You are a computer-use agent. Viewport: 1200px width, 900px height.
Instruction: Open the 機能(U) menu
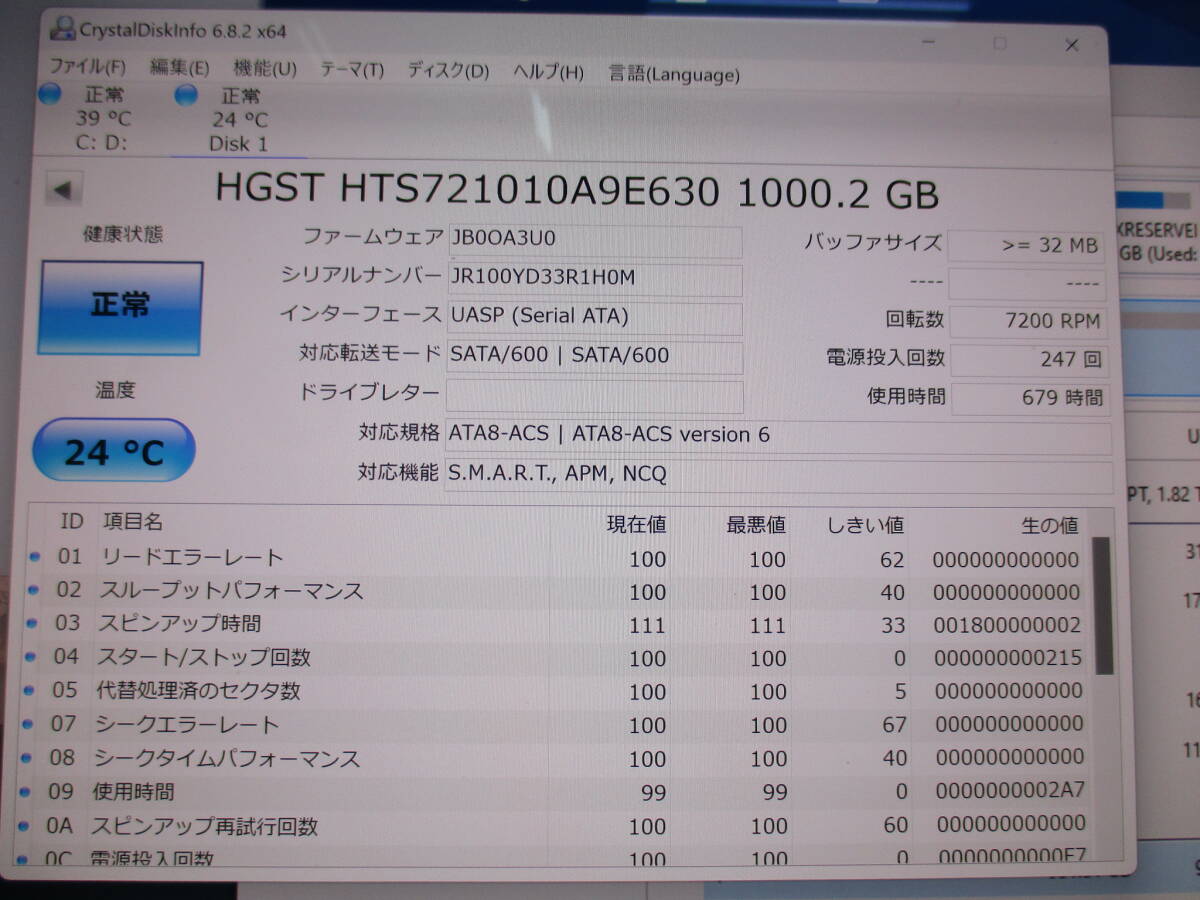pyautogui.click(x=265, y=69)
